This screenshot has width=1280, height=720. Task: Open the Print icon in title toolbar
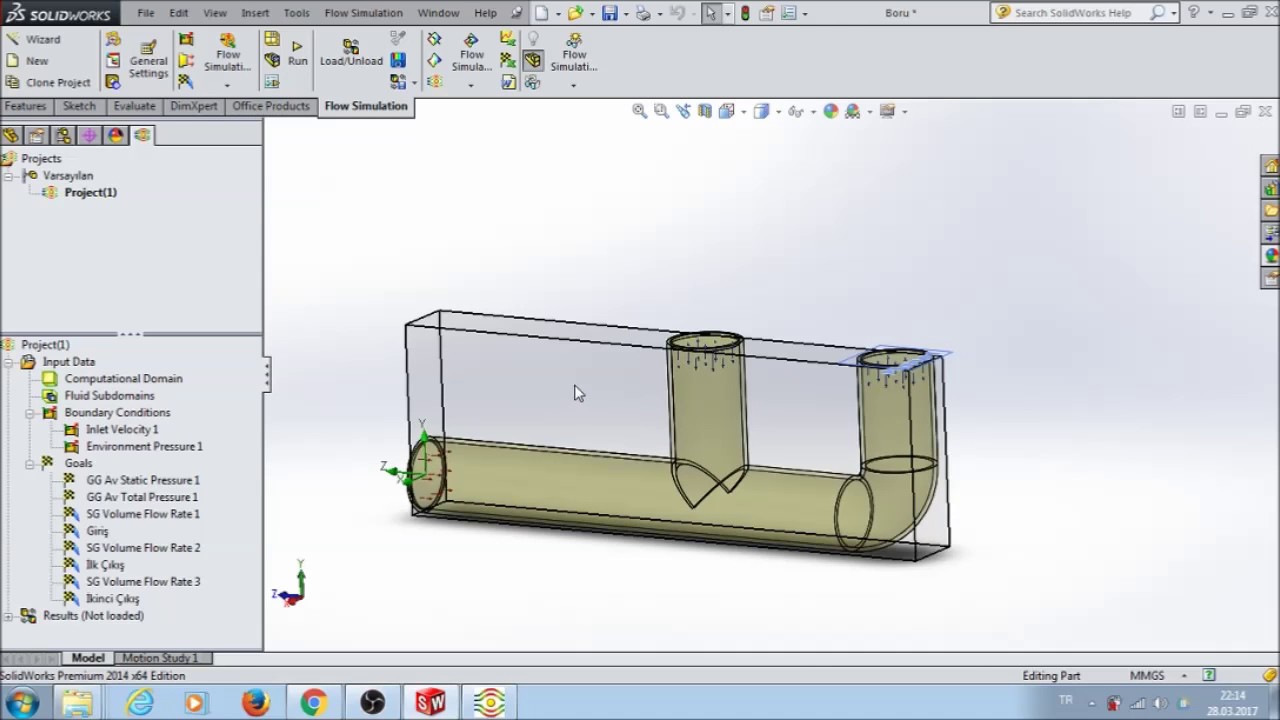click(x=643, y=13)
